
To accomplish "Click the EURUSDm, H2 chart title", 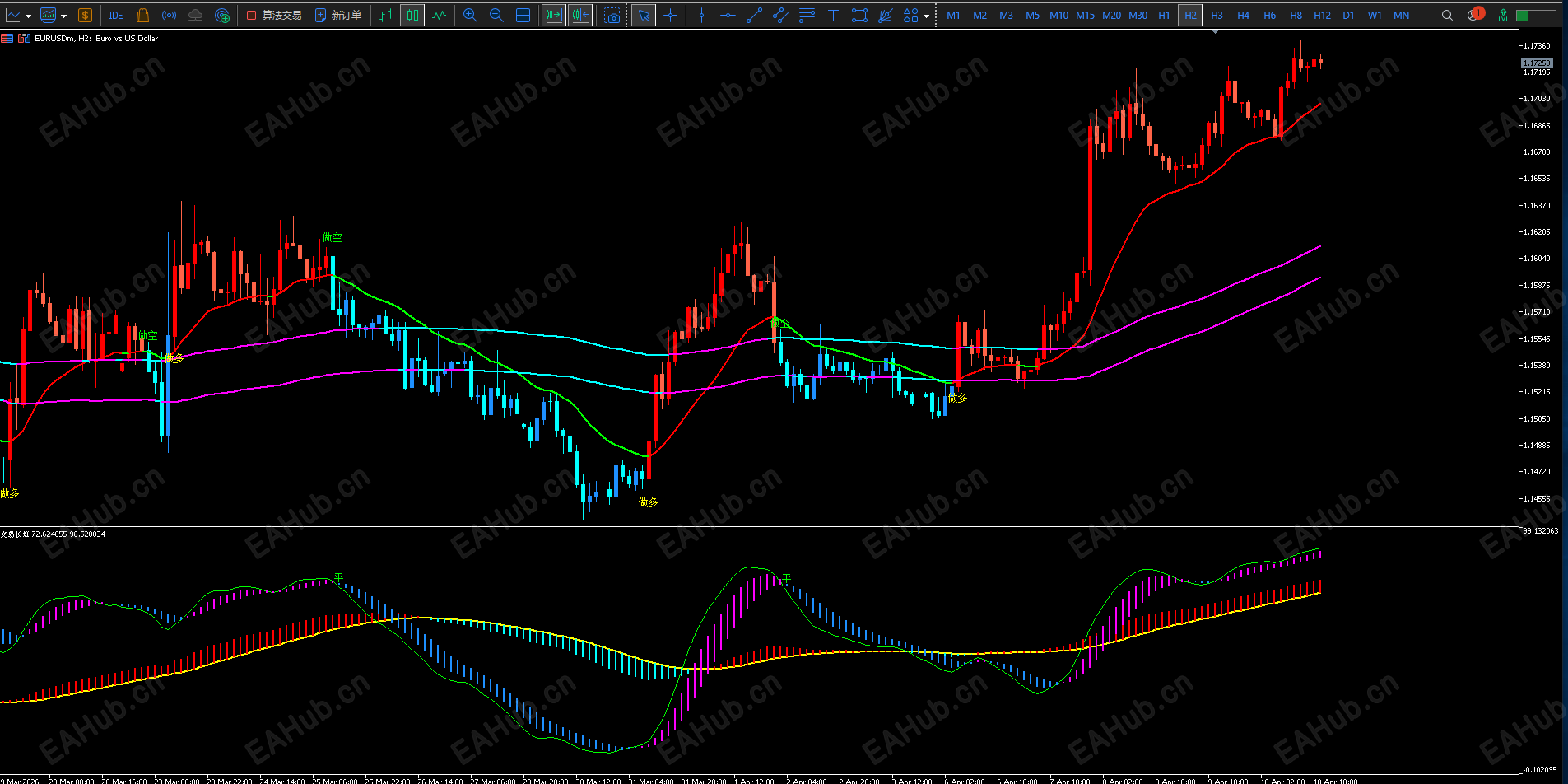I will [x=96, y=39].
